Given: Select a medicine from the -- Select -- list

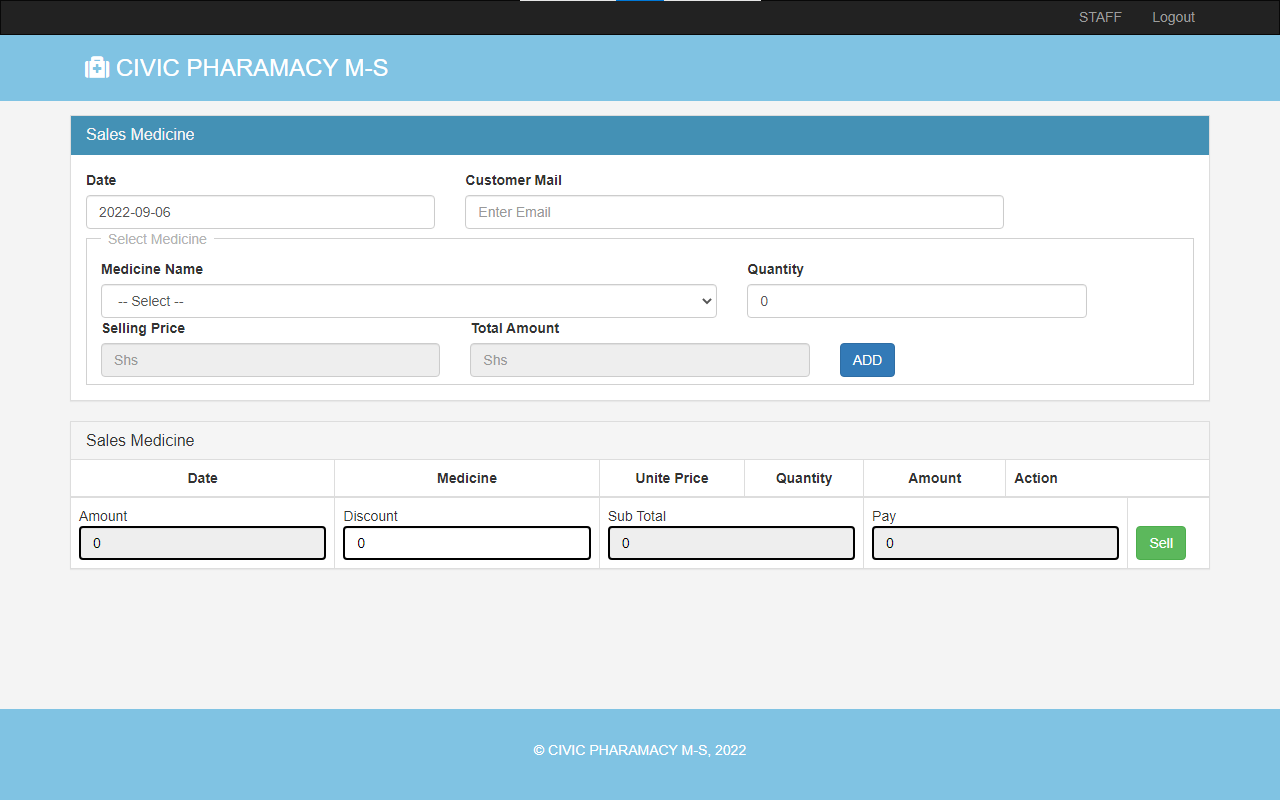Looking at the screenshot, I should [408, 301].
